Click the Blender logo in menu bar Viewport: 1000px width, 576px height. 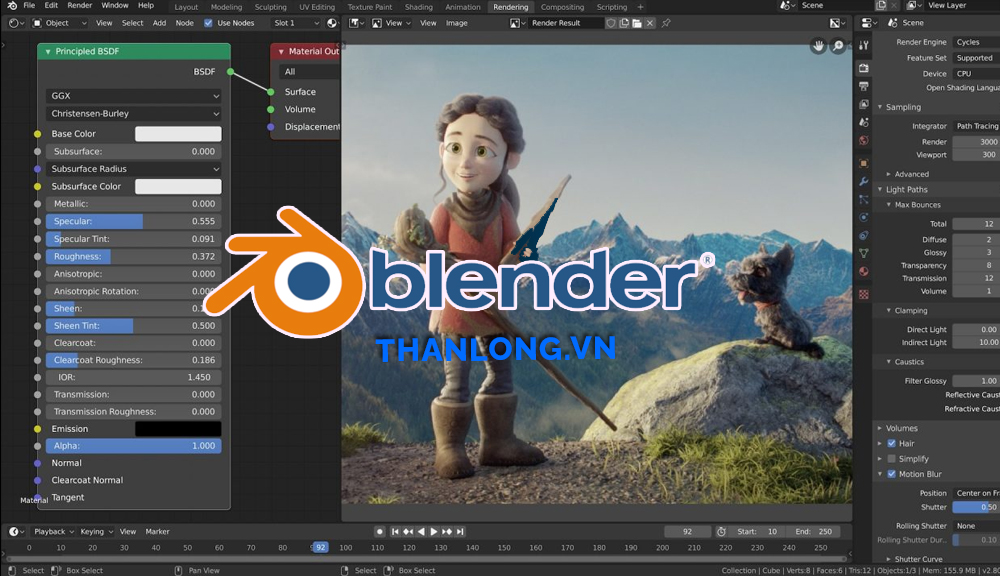(x=10, y=6)
